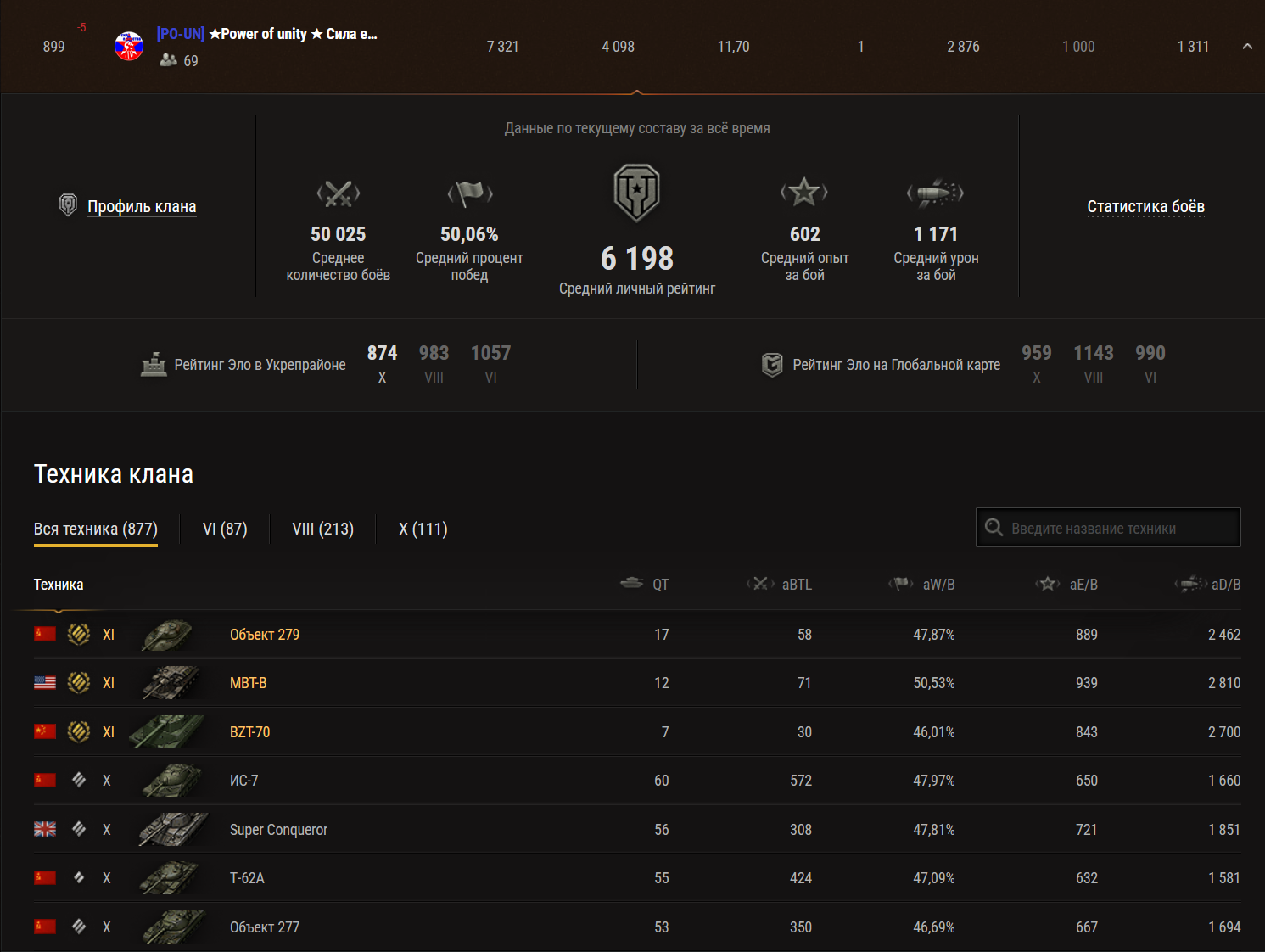Select the All vehicles (877) tab

click(x=96, y=529)
